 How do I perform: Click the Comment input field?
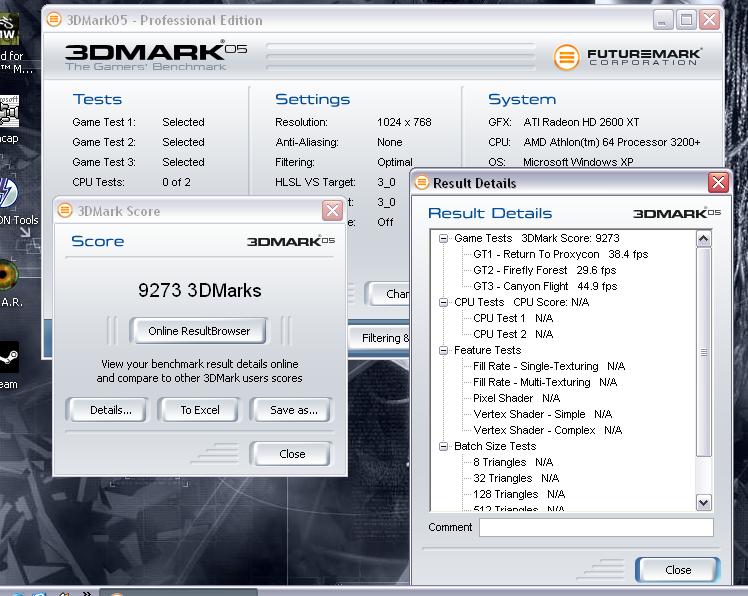tap(596, 527)
